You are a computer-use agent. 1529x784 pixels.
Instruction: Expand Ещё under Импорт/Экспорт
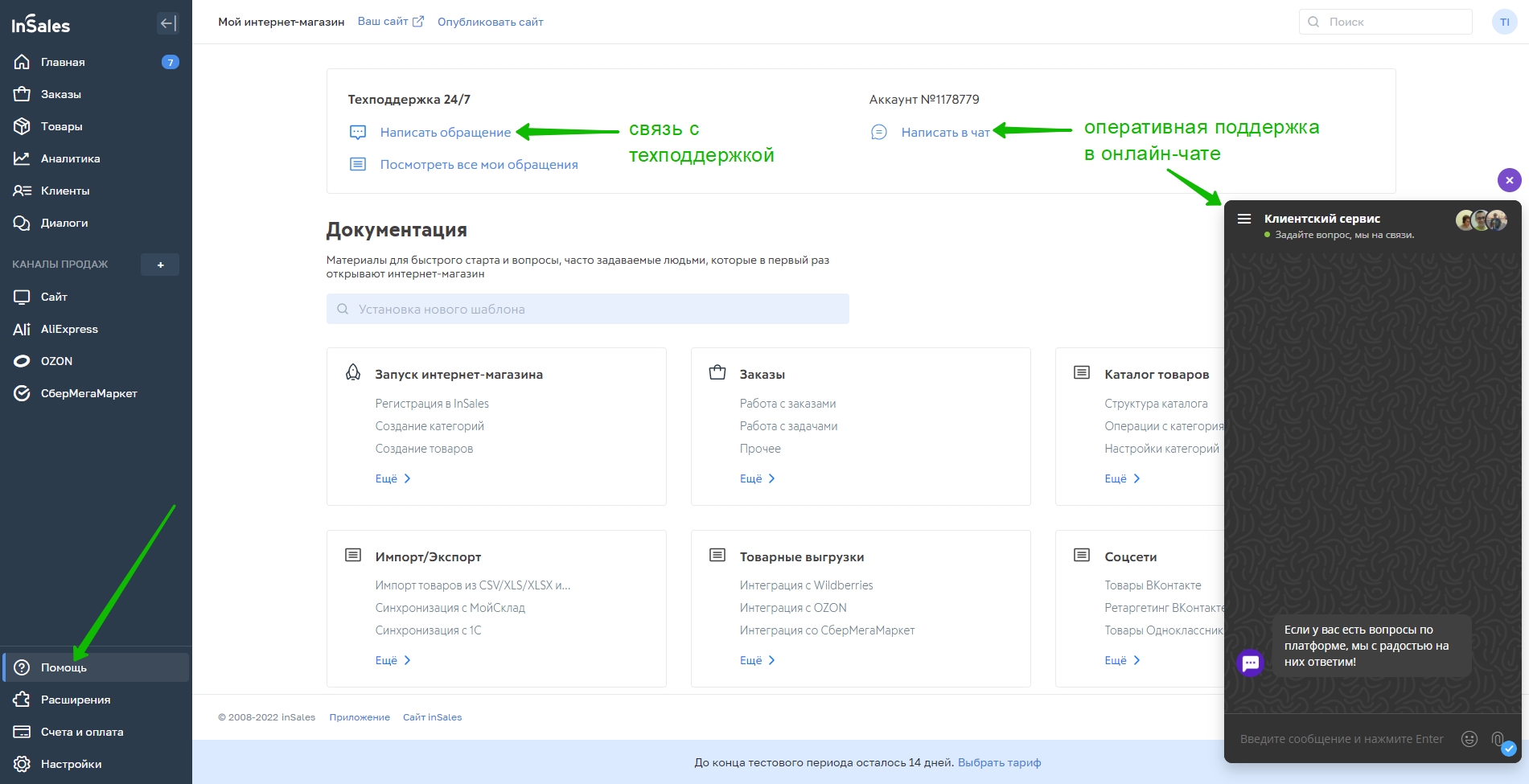point(393,660)
